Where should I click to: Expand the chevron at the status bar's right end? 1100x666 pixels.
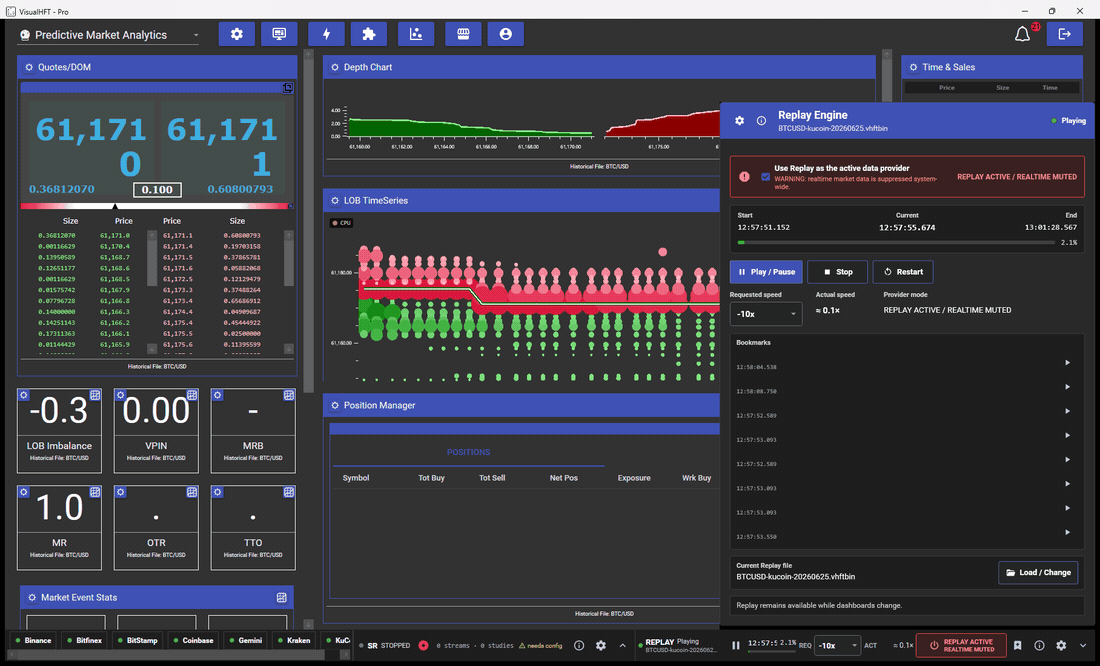pos(1082,646)
